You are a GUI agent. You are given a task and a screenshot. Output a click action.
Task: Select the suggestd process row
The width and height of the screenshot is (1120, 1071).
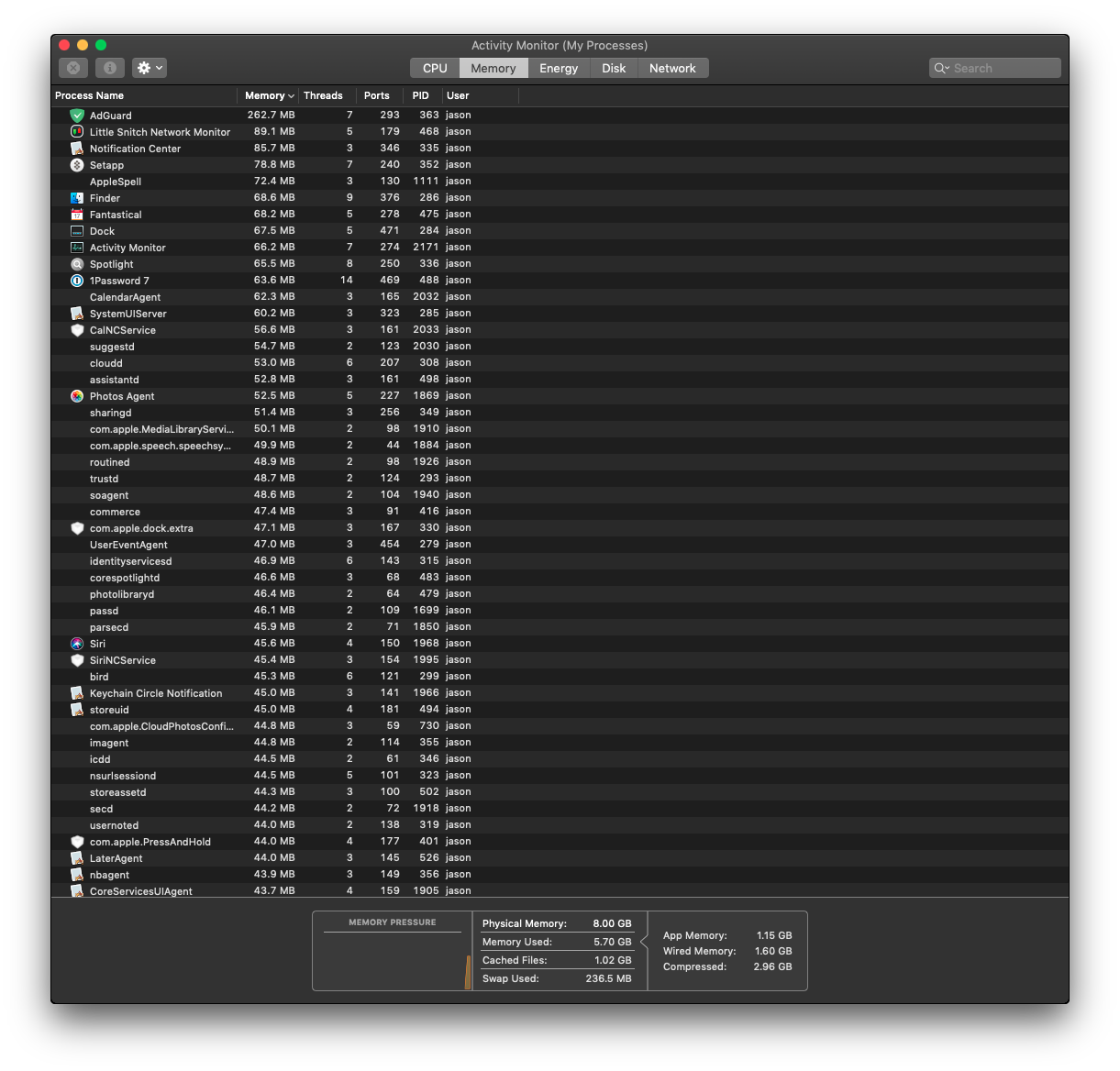click(560, 347)
